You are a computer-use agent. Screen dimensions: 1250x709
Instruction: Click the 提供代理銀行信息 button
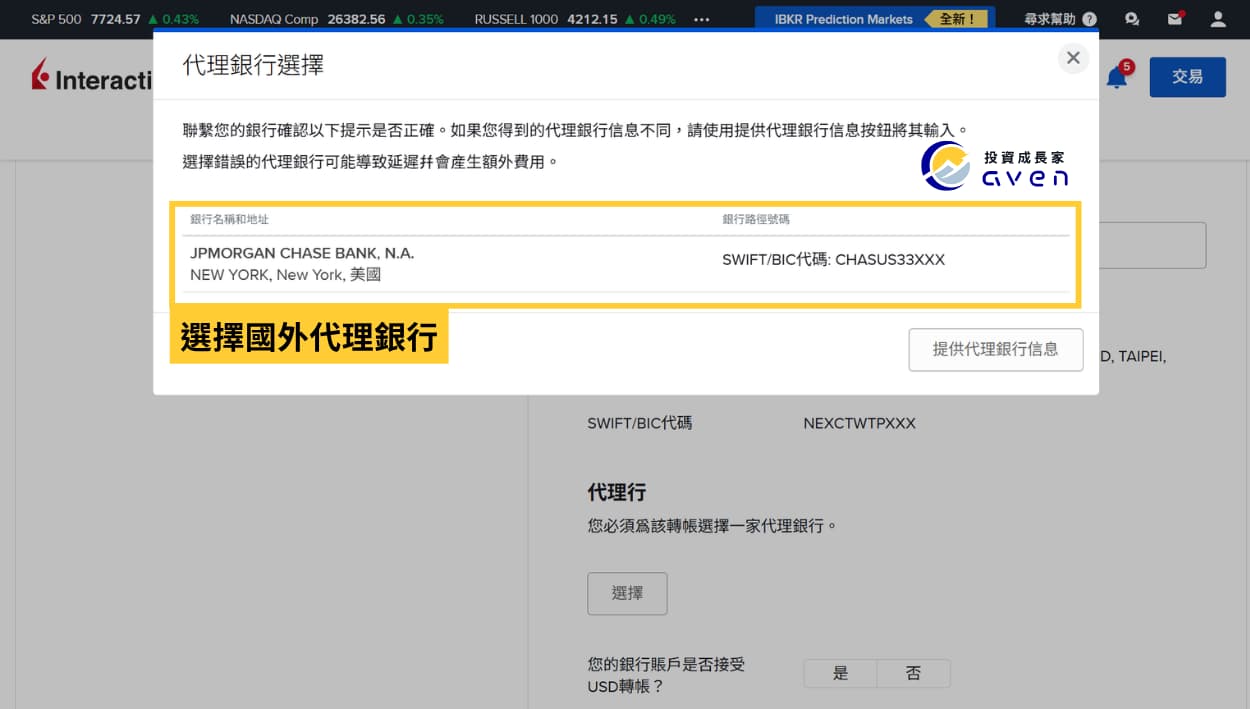995,349
